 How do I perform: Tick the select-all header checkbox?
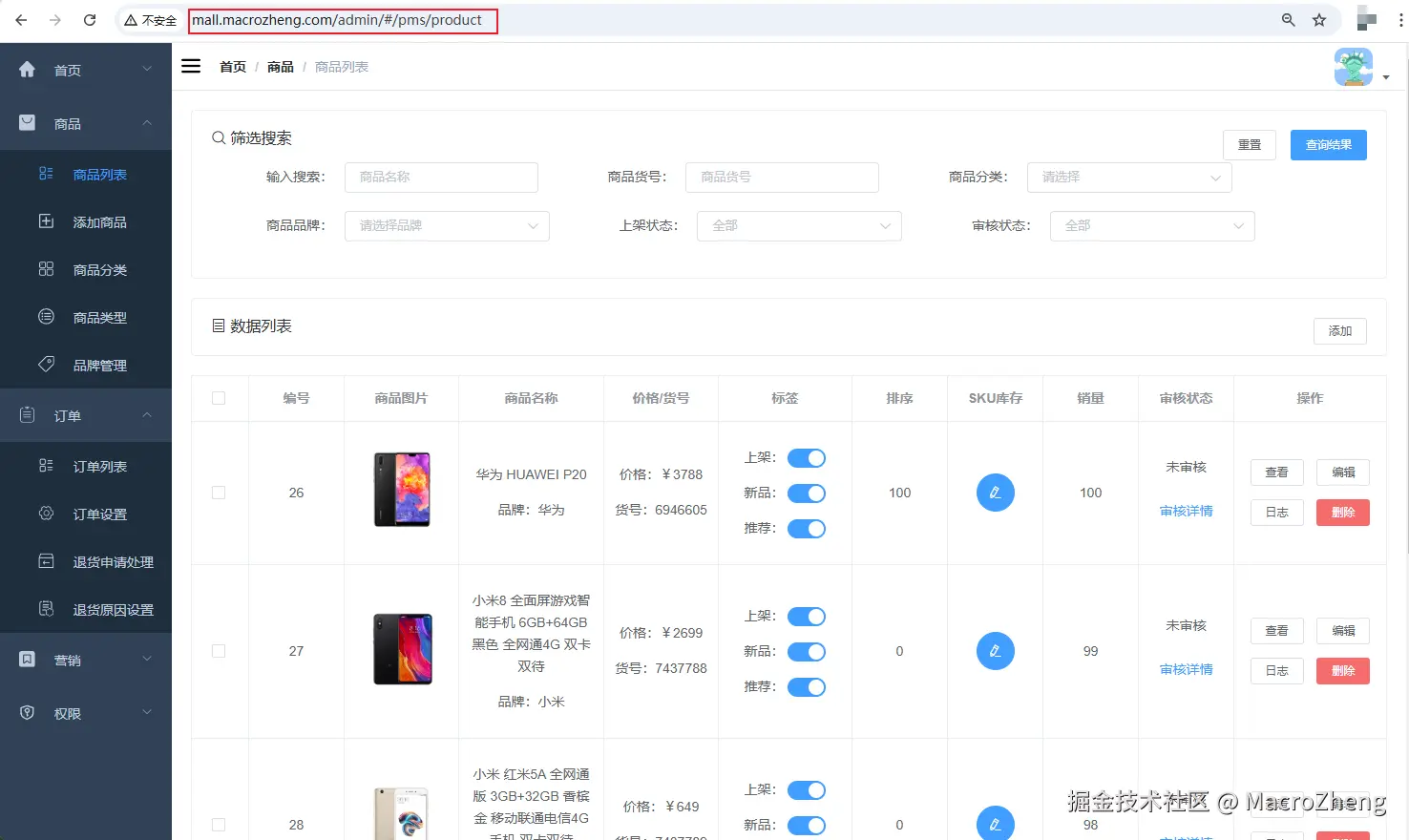[x=219, y=398]
